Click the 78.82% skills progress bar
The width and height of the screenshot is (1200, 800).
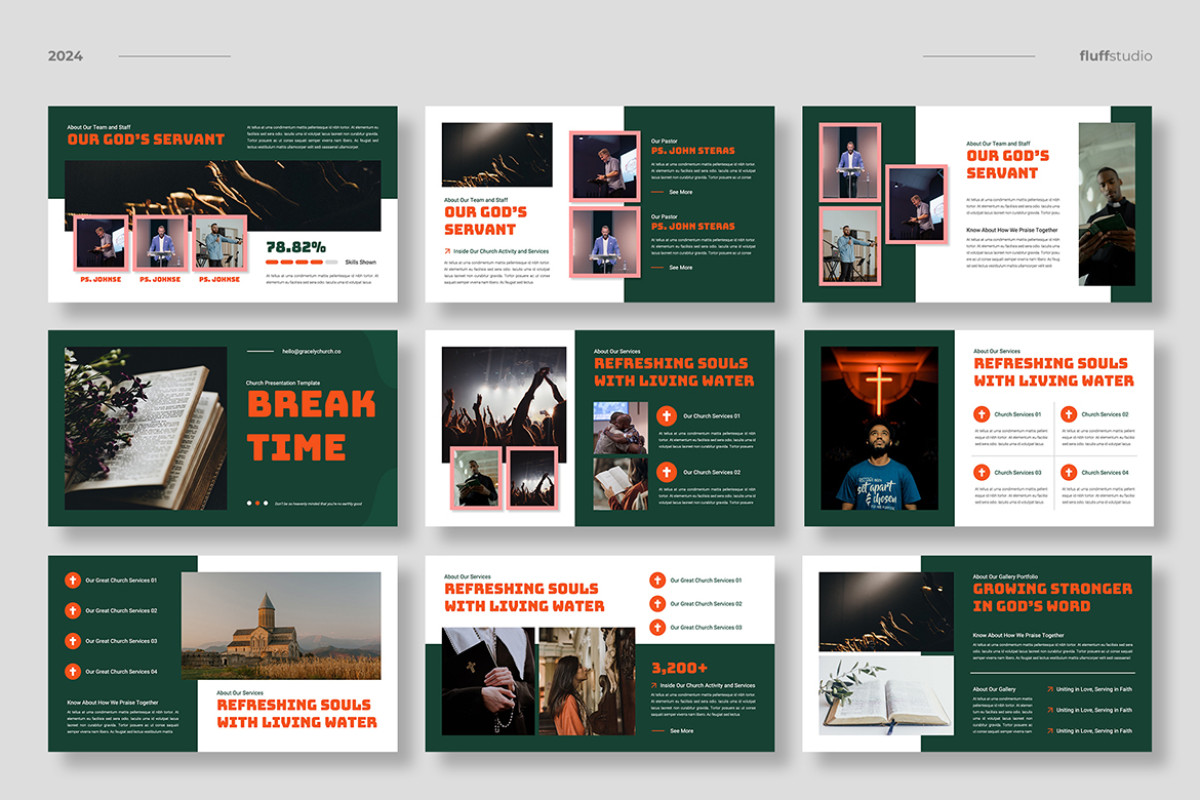pos(302,262)
